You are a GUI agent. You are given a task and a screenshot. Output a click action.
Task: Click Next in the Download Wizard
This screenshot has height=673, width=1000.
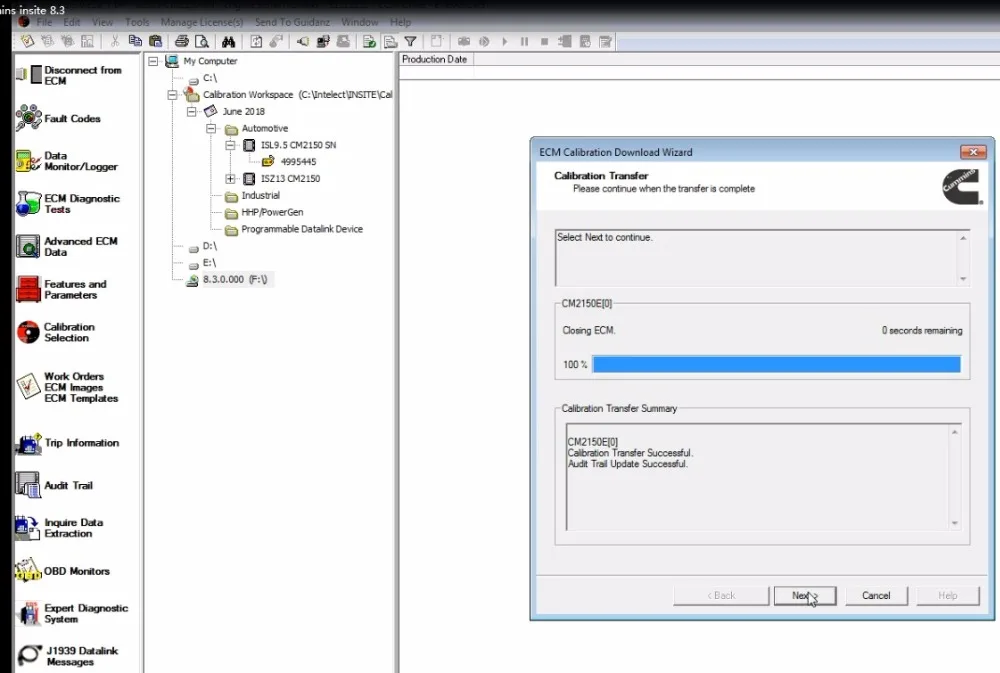(805, 596)
